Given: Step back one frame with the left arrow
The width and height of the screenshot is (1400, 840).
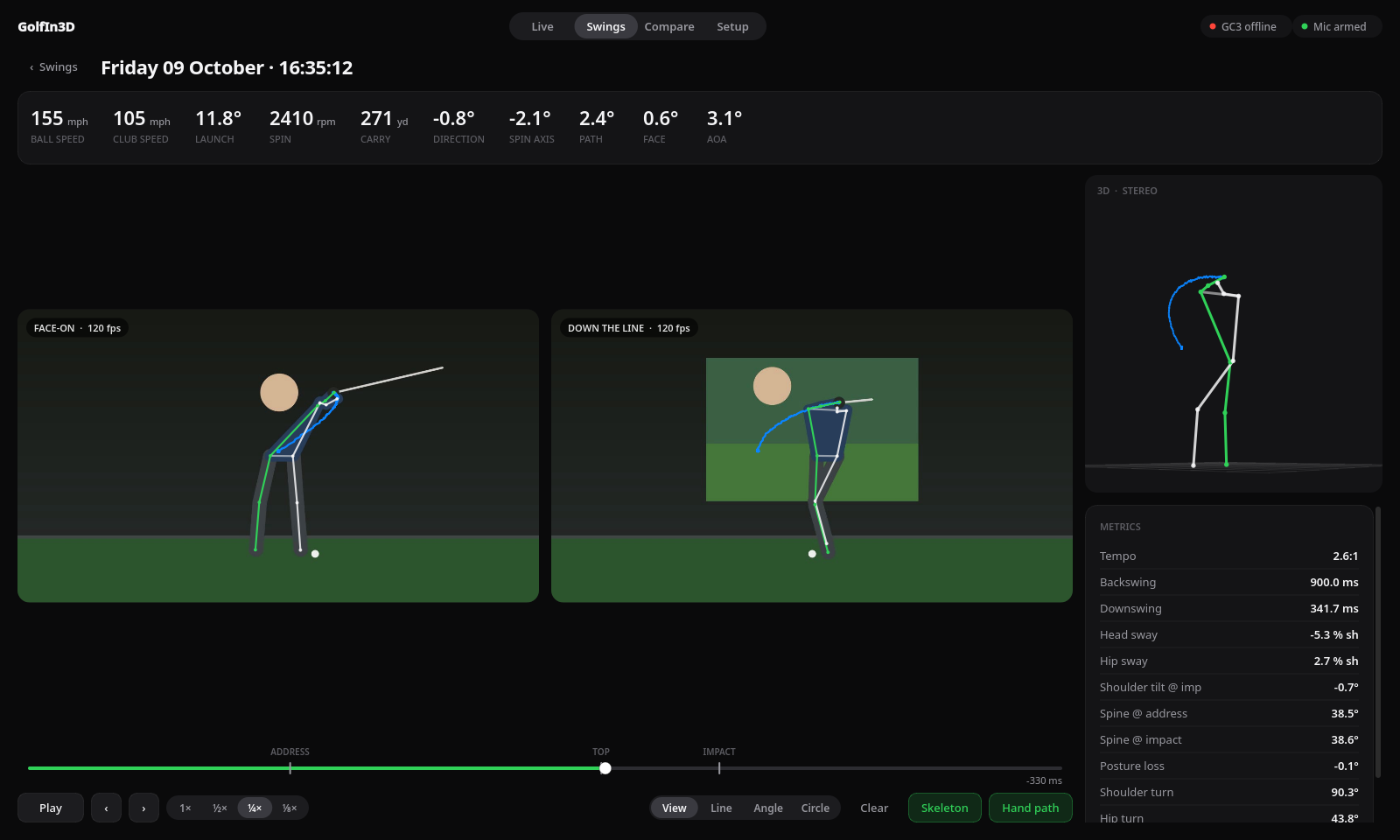Looking at the screenshot, I should point(106,808).
